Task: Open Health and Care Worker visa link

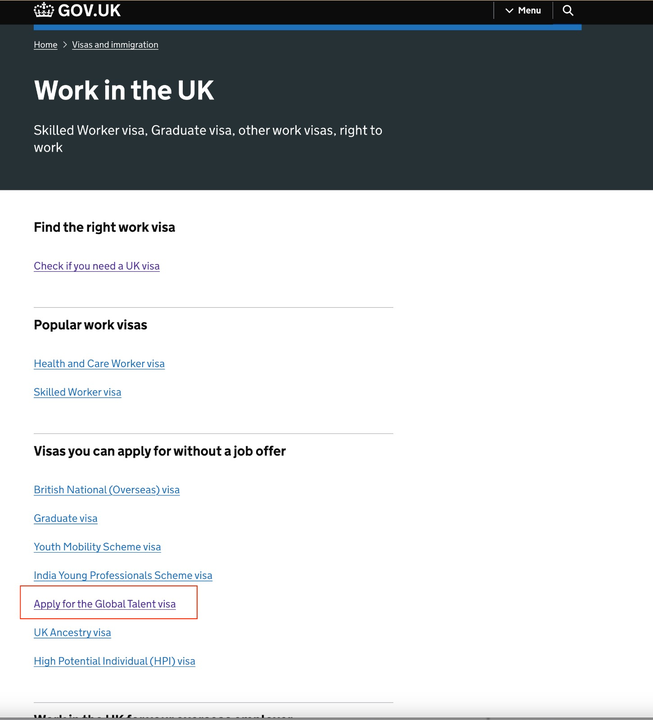Action: (x=99, y=364)
